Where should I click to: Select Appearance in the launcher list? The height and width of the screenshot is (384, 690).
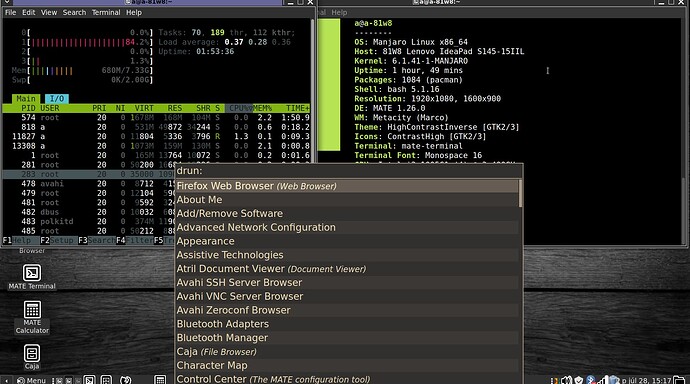[x=347, y=241]
